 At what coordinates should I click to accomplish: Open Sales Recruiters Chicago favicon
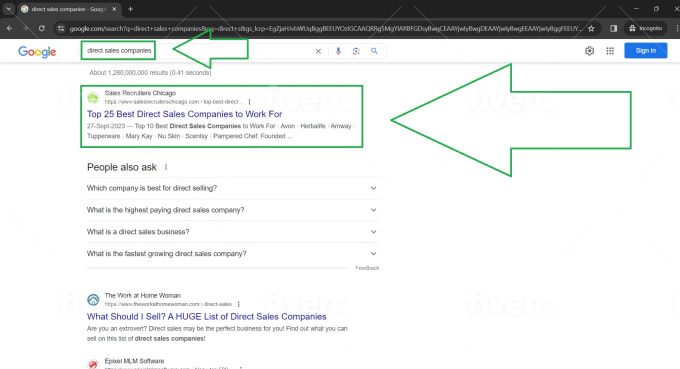coord(93,98)
